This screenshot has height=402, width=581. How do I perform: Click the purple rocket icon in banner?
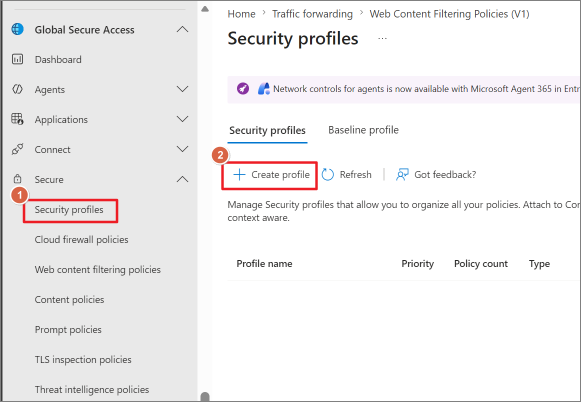[x=243, y=89]
